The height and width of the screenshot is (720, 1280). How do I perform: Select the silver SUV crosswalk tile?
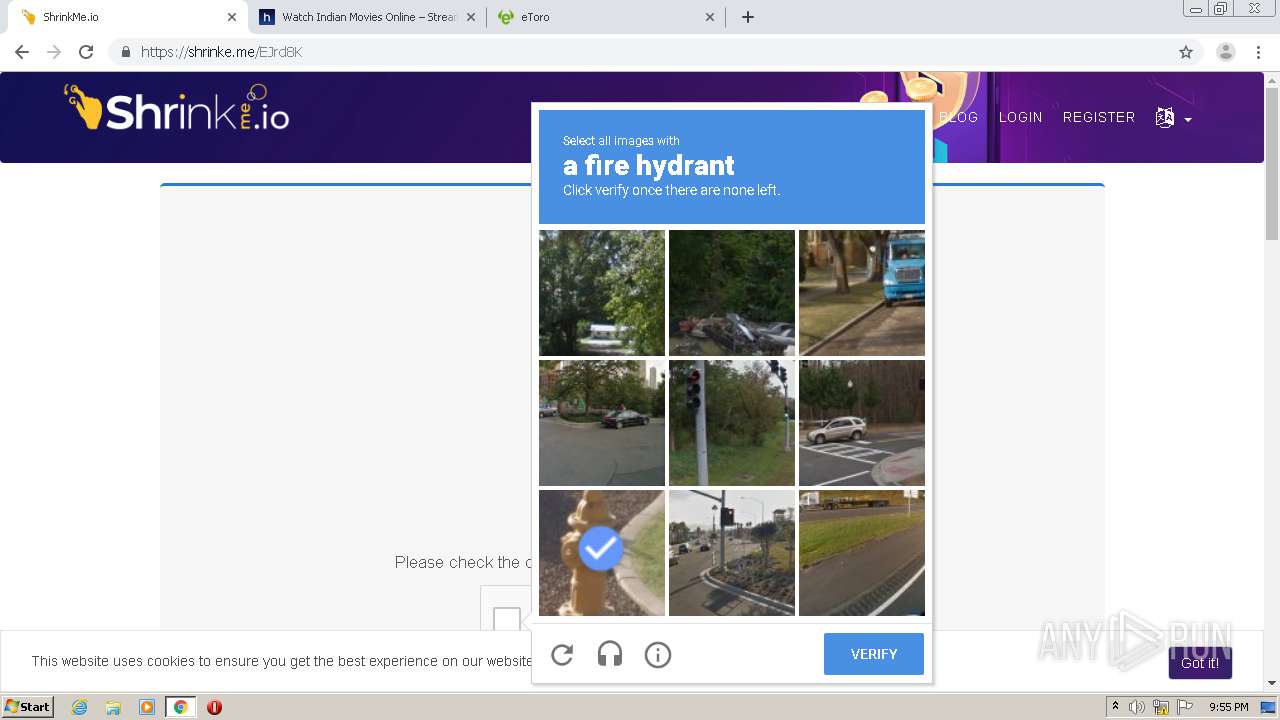point(862,423)
